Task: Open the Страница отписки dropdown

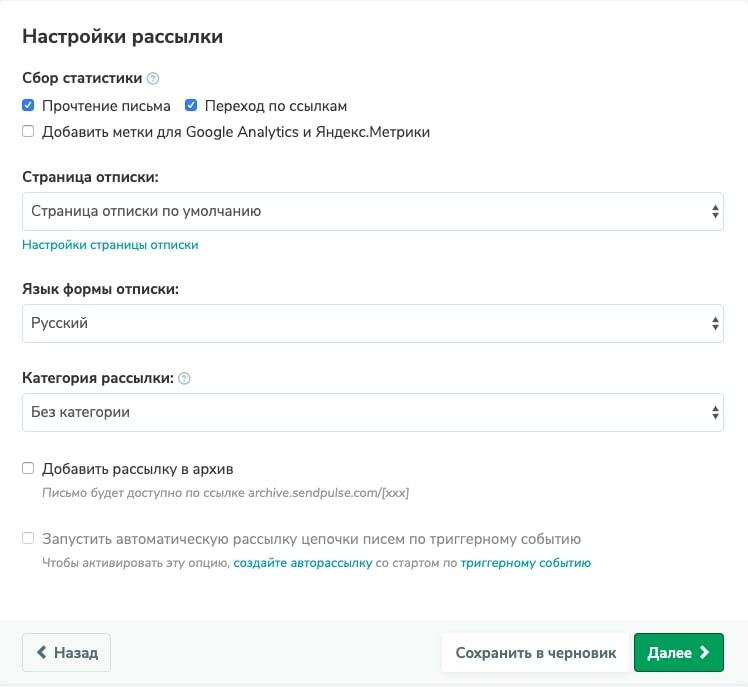Action: point(372,211)
